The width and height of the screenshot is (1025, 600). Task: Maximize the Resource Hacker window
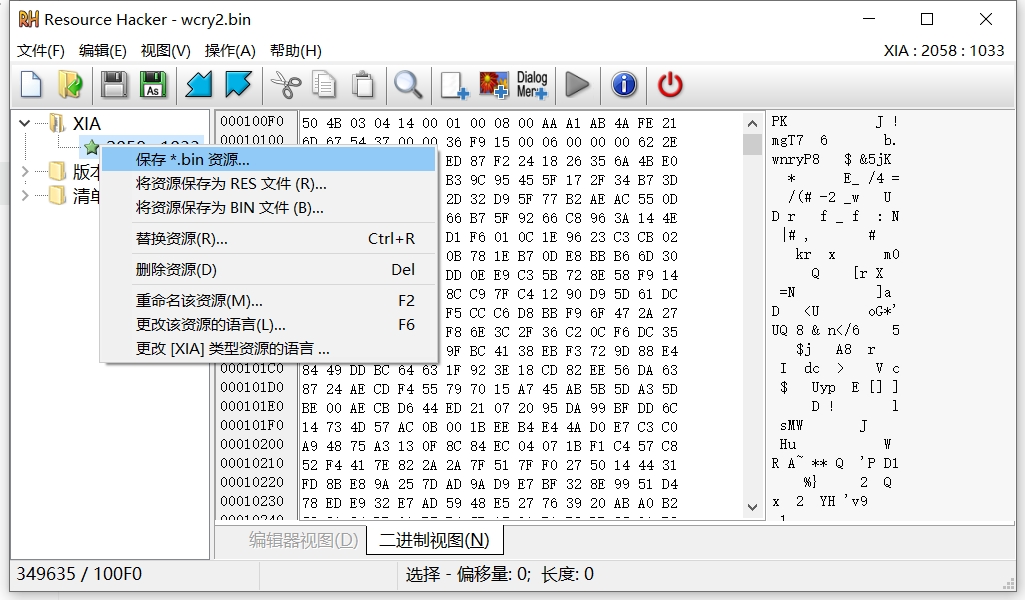tap(927, 19)
